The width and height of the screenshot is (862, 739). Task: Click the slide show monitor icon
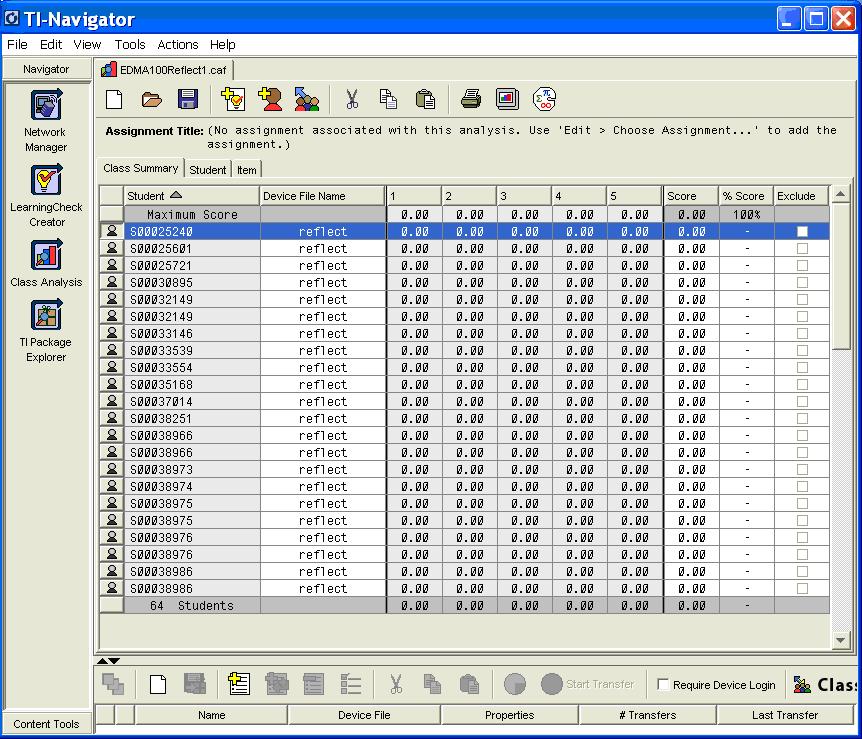507,99
